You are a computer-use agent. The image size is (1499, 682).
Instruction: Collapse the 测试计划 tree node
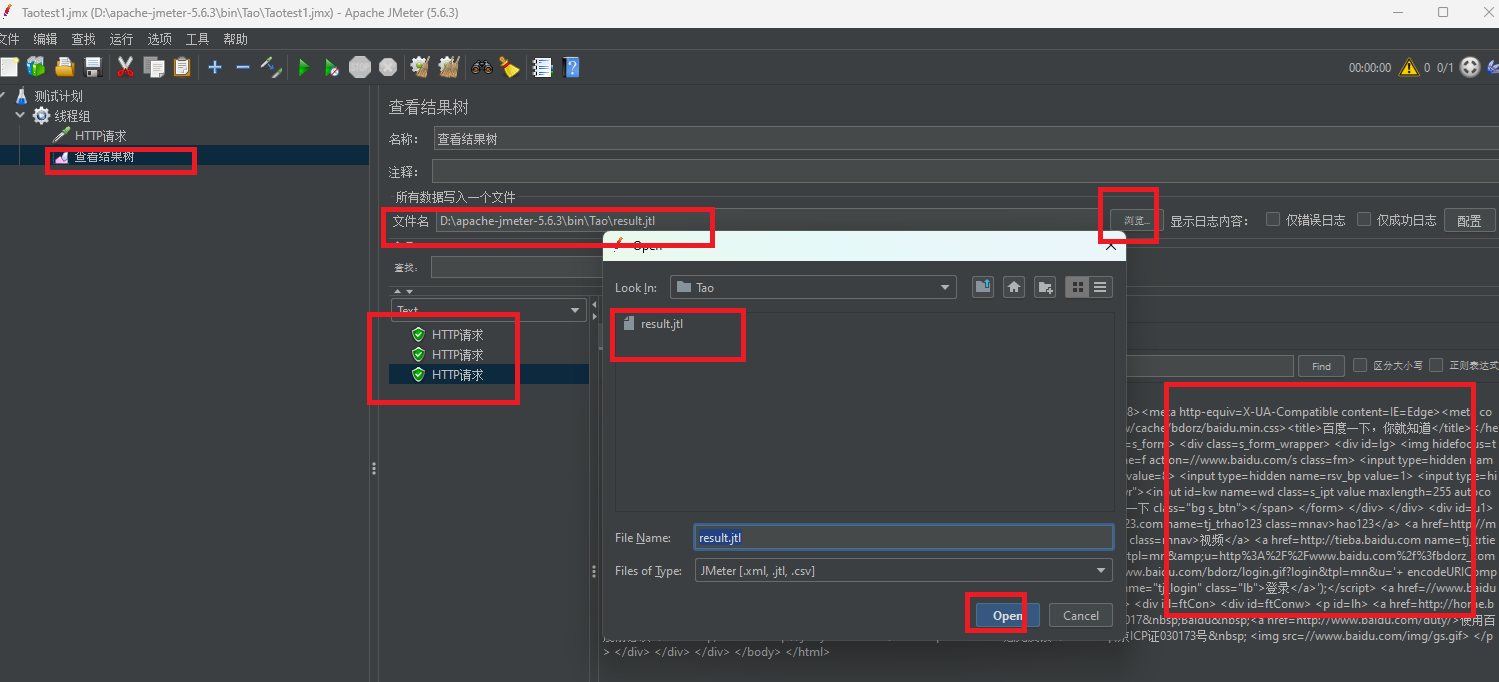[x=3, y=96]
